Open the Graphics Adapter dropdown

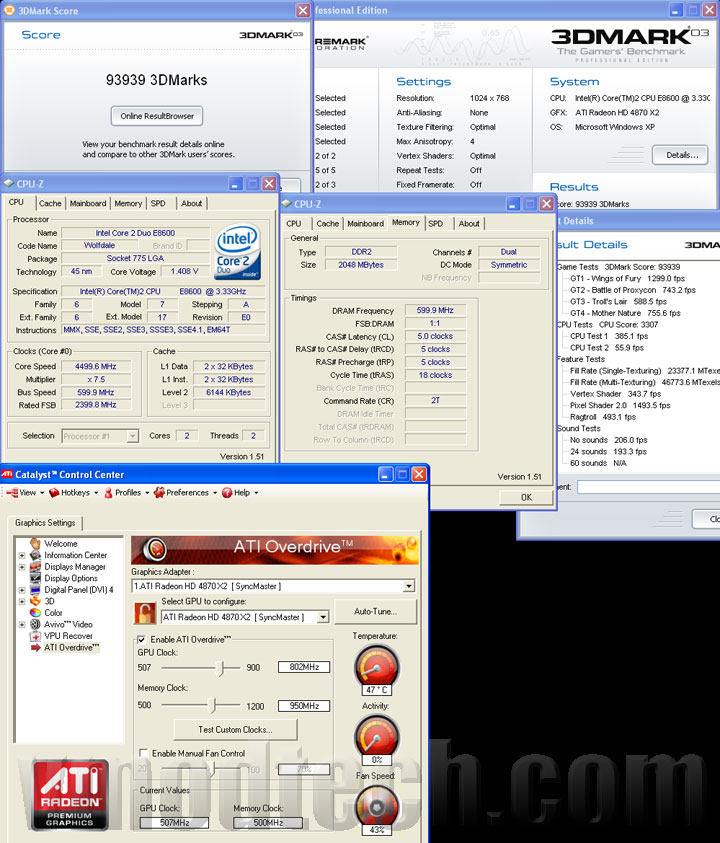pyautogui.click(x=409, y=586)
